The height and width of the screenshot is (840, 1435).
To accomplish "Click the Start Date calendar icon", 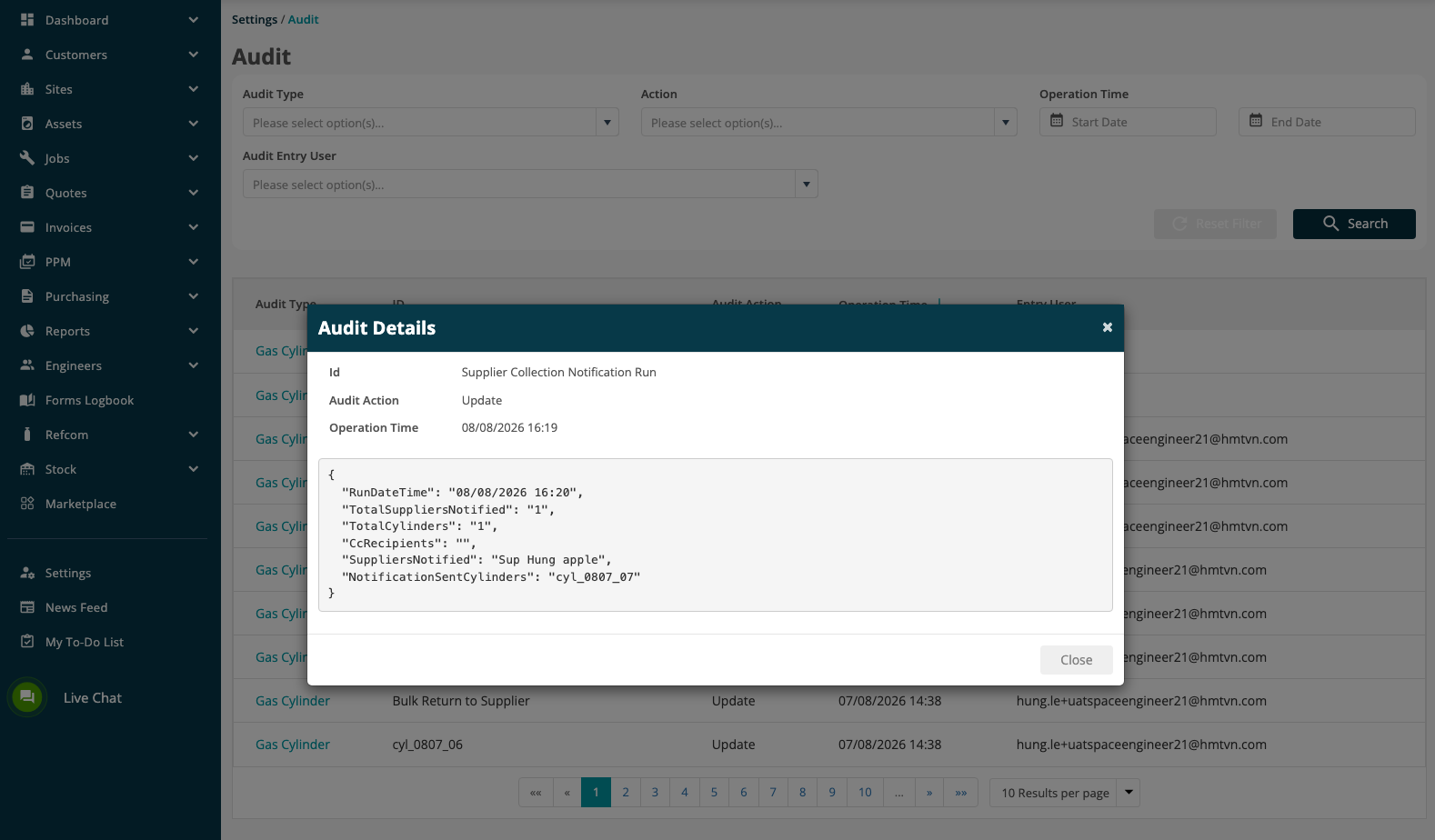I will tap(1057, 121).
